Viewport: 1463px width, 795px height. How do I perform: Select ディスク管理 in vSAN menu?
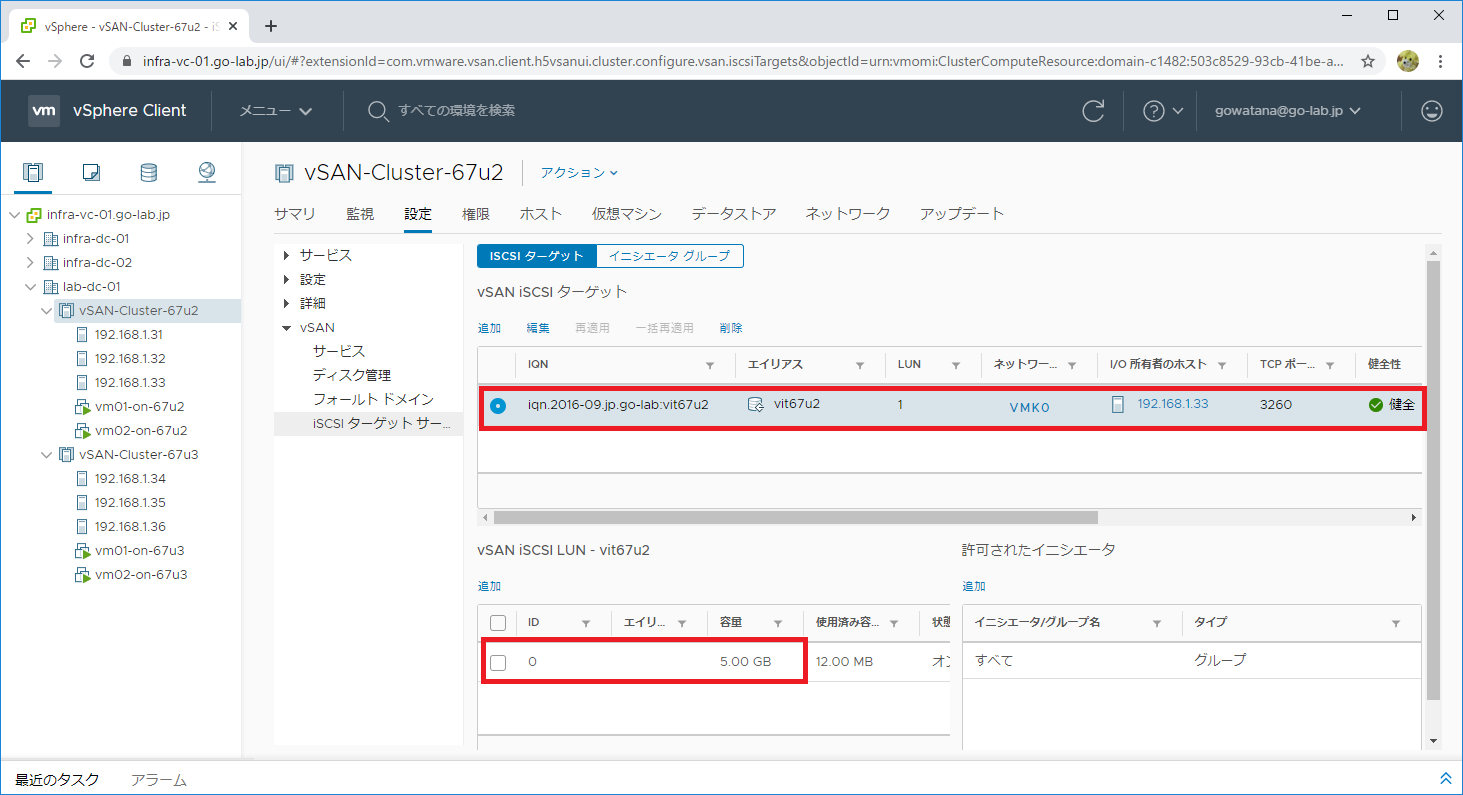(352, 375)
